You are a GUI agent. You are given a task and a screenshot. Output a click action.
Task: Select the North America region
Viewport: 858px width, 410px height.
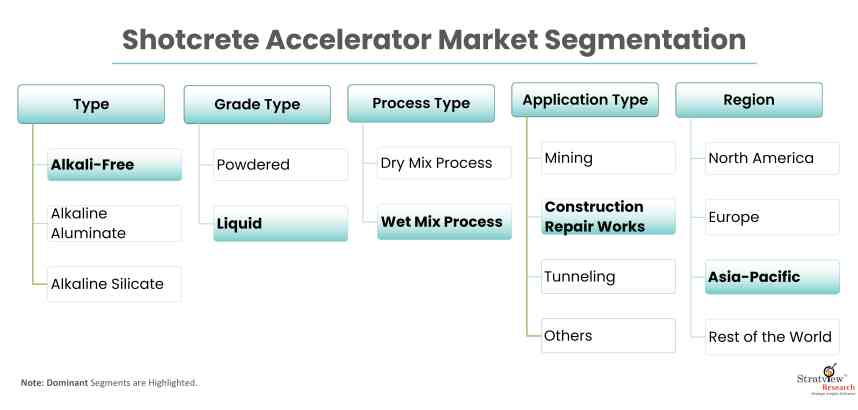point(772,158)
